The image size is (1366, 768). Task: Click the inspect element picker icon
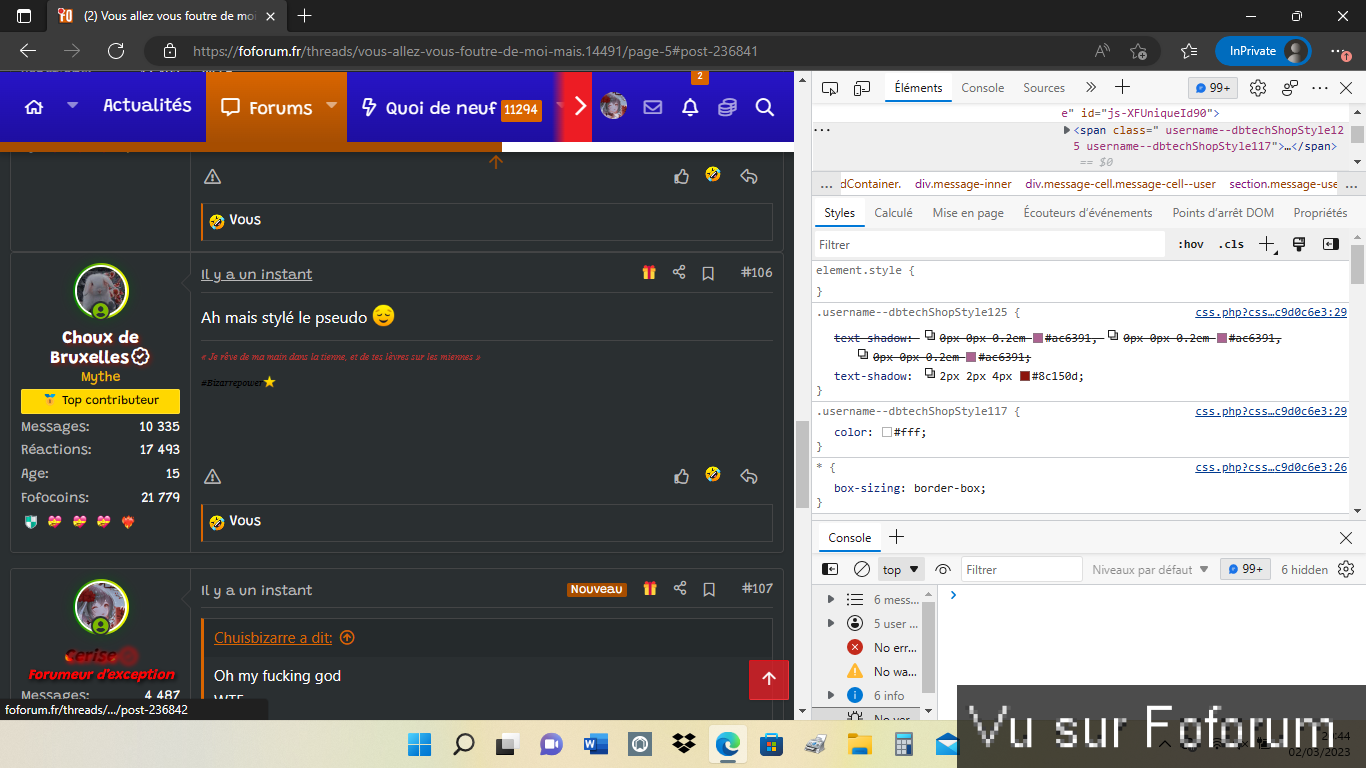pyautogui.click(x=829, y=88)
